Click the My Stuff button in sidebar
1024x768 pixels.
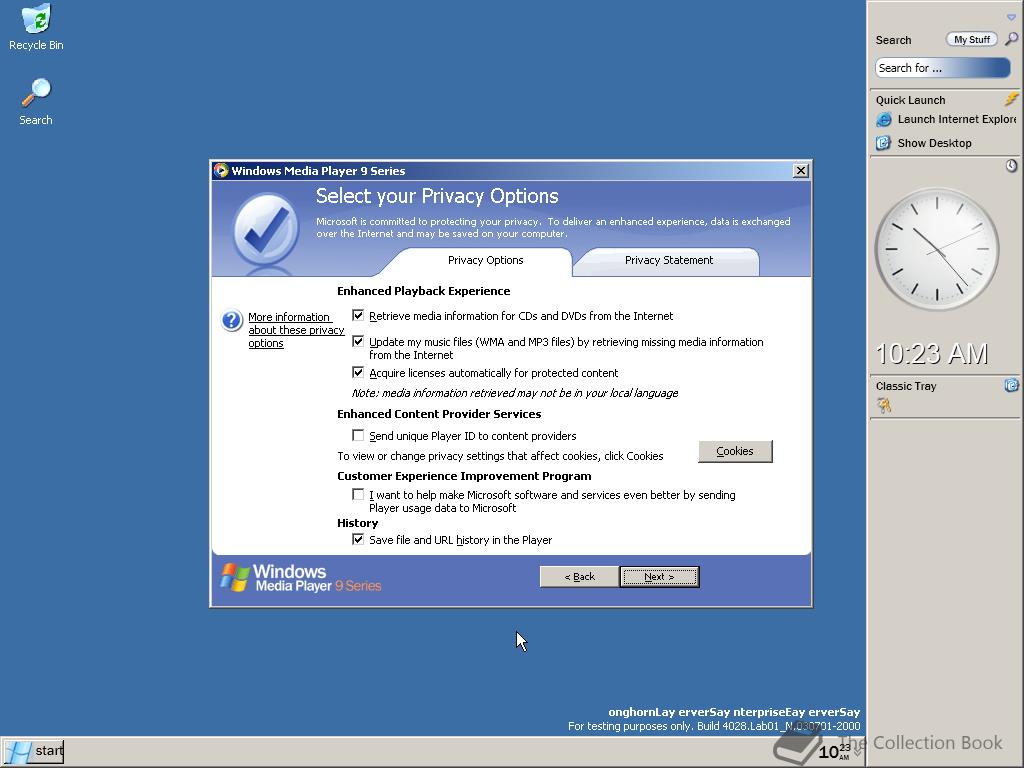pyautogui.click(x=972, y=39)
